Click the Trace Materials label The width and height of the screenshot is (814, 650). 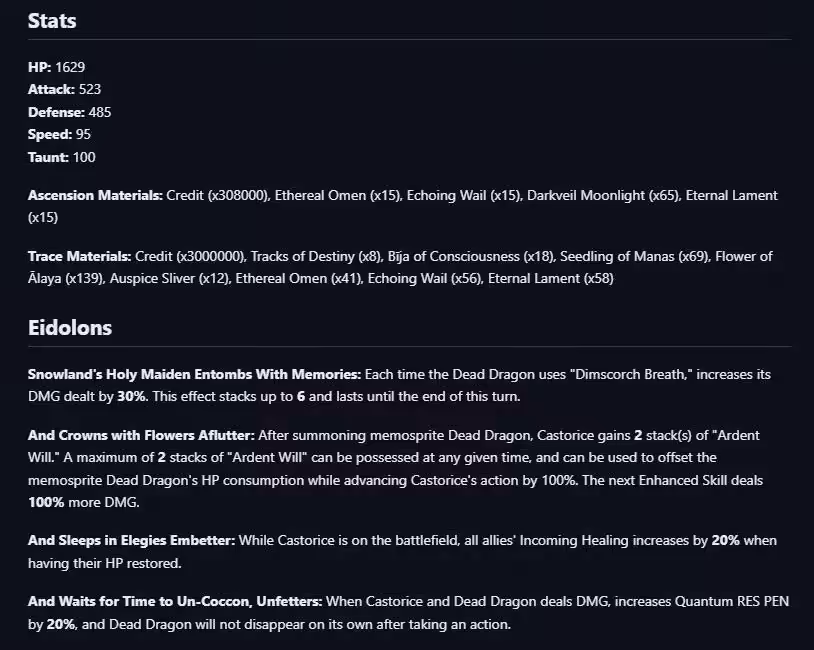pos(80,256)
